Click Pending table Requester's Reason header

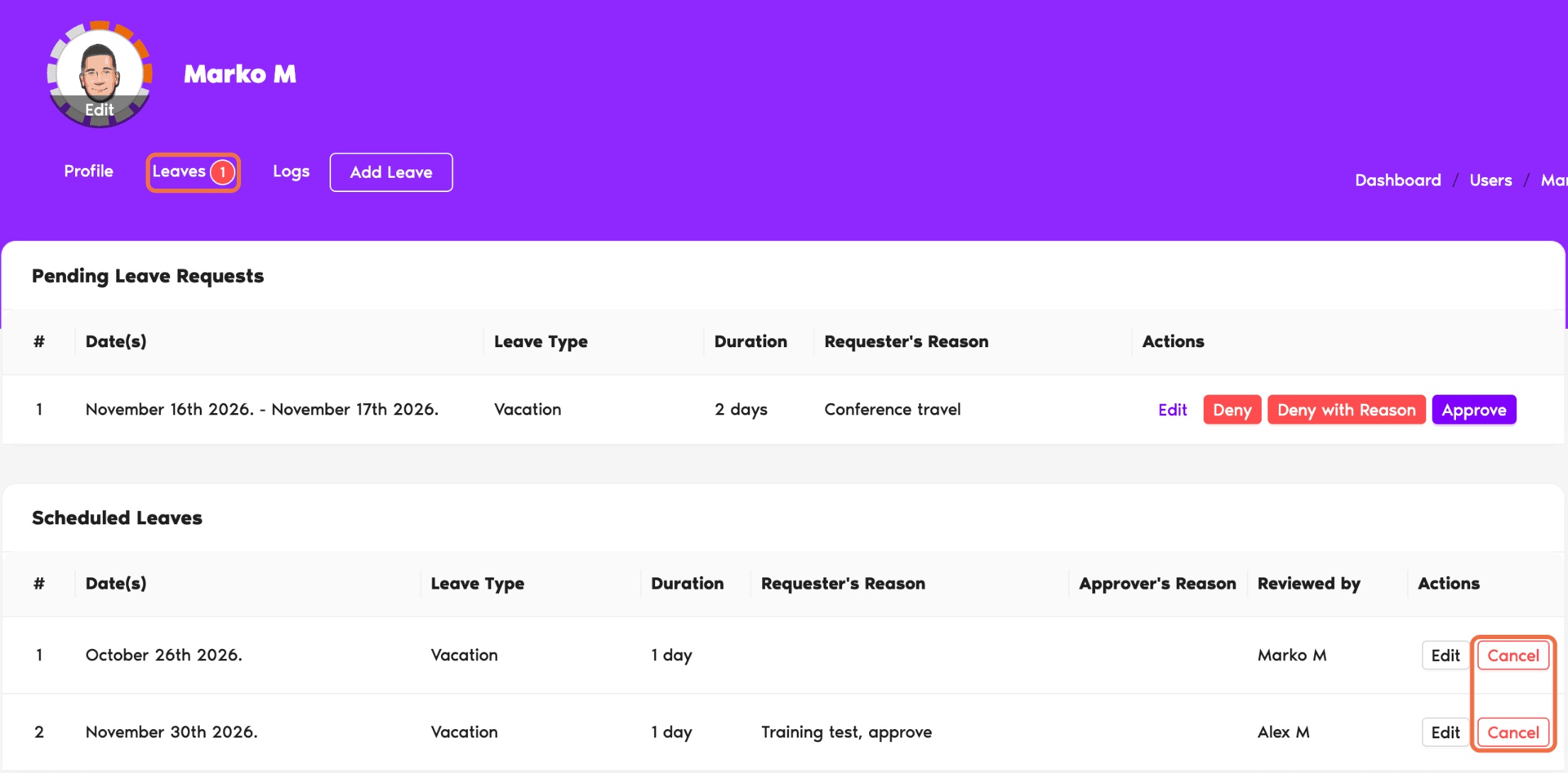click(x=906, y=342)
